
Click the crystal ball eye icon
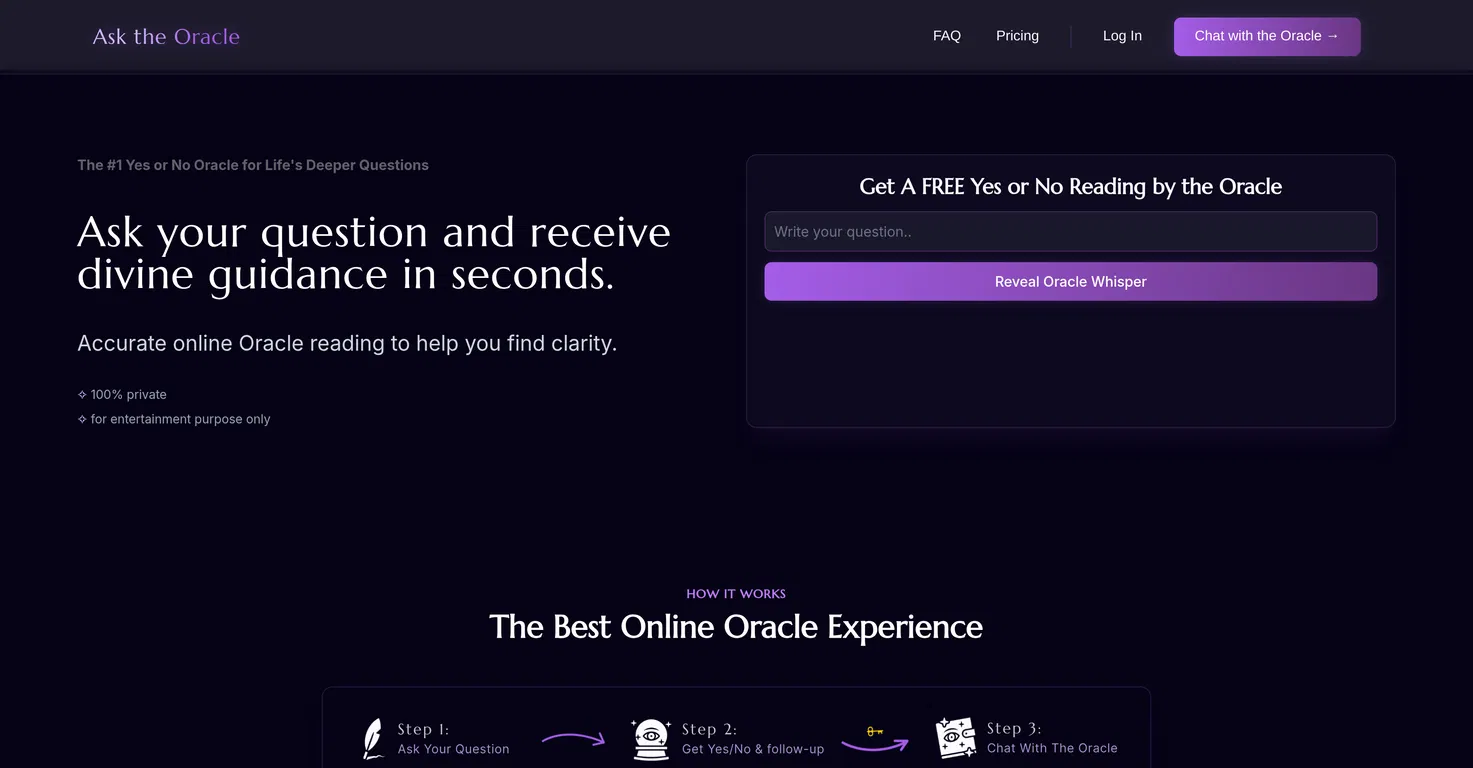click(x=652, y=740)
